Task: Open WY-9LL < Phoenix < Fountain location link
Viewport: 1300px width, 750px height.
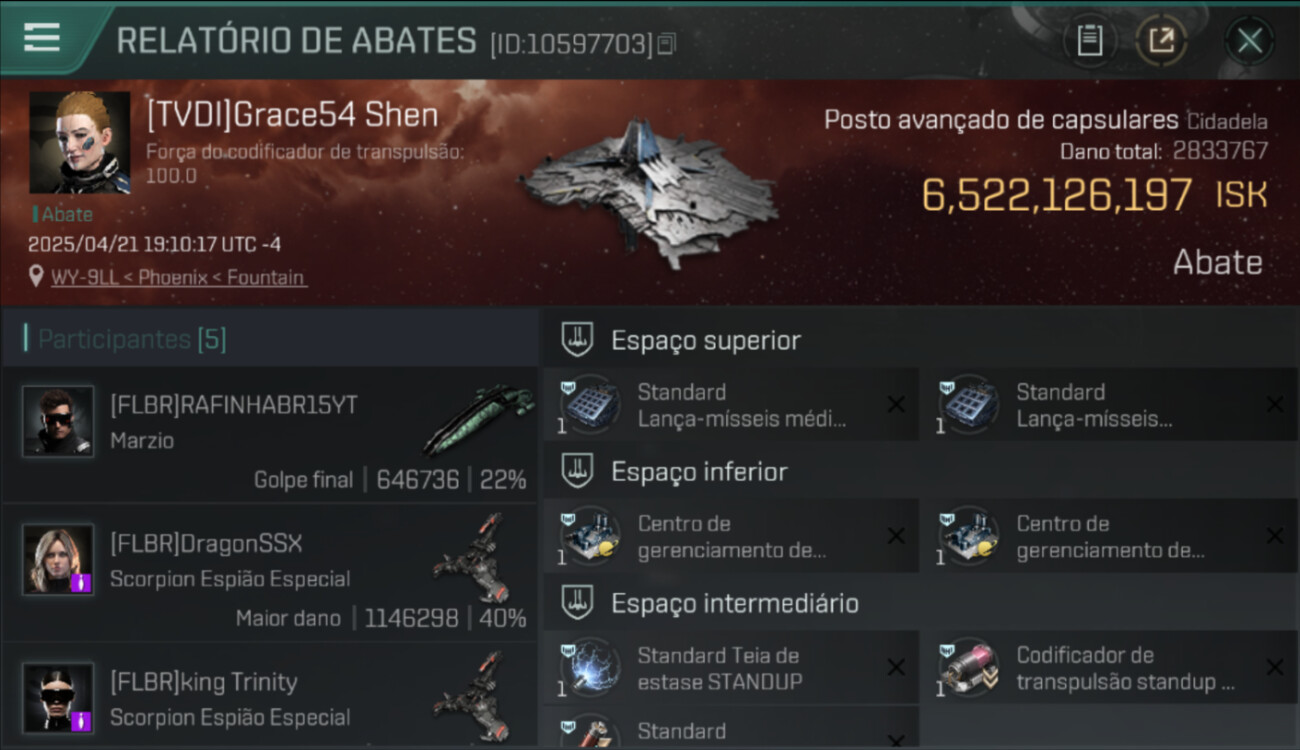Action: coord(178,277)
